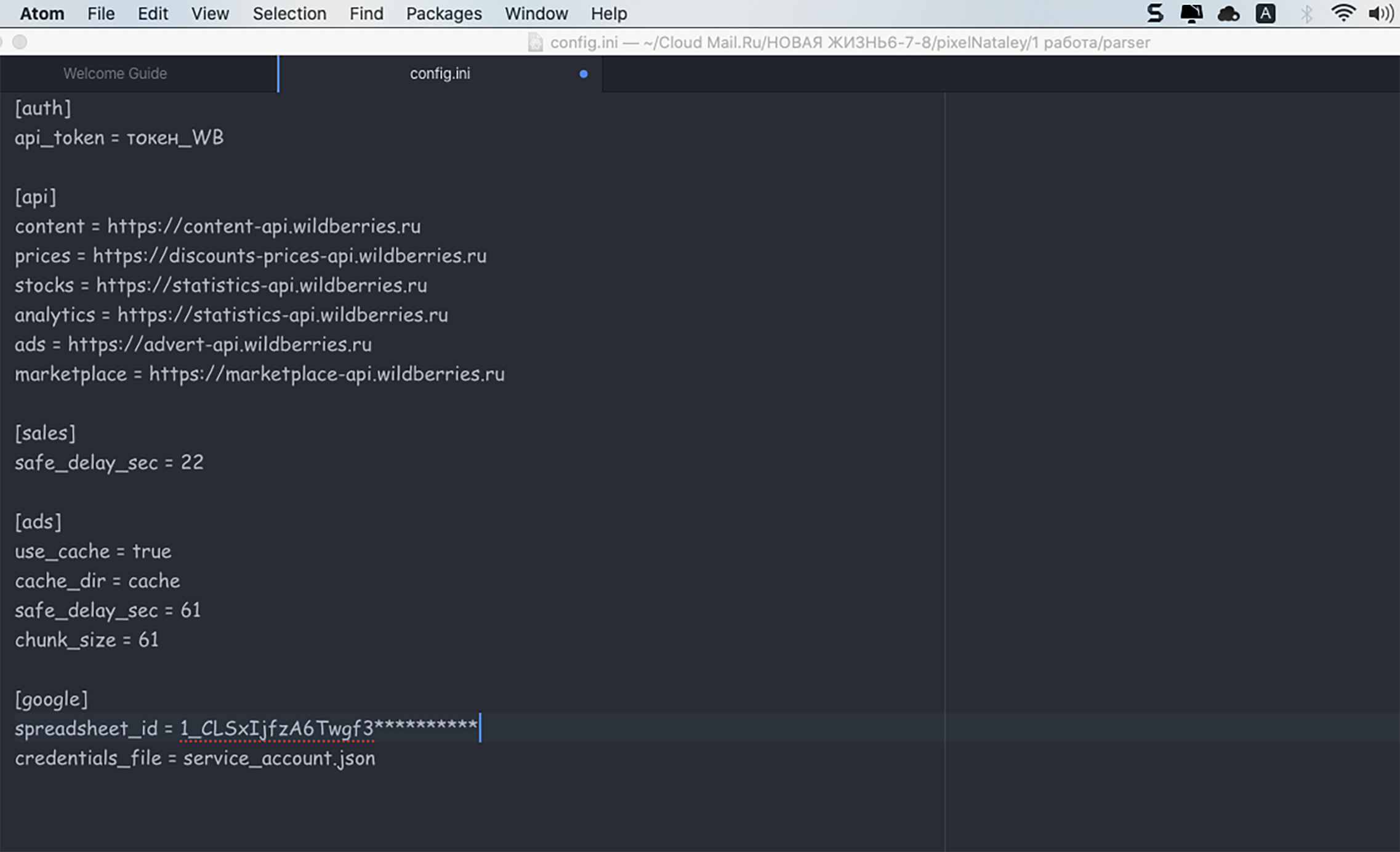Click the S status icon in the menu bar
The width and height of the screenshot is (1400, 852).
(1155, 13)
